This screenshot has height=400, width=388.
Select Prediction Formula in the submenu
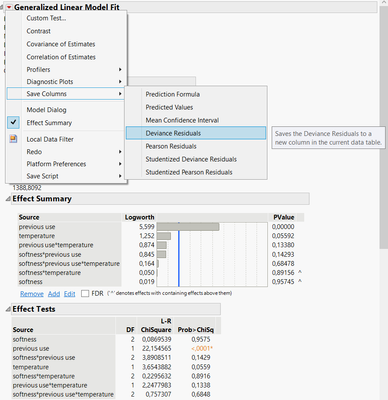click(173, 94)
